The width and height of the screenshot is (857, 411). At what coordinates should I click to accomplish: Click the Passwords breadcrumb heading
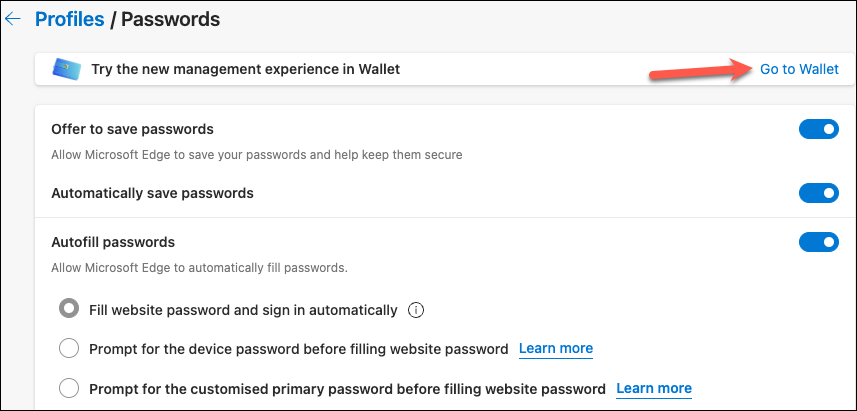coord(170,19)
